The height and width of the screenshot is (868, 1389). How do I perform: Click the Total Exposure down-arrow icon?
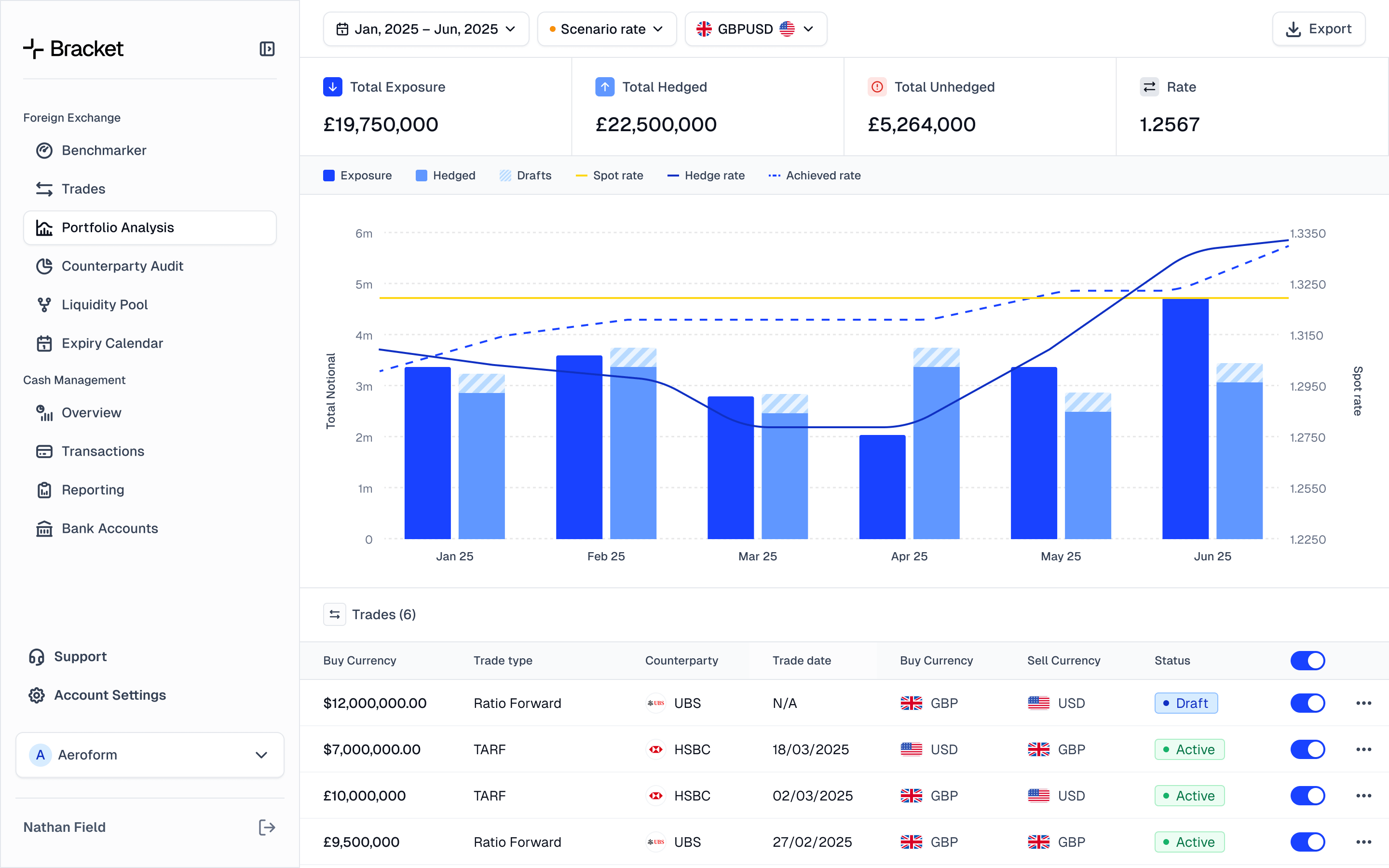pos(333,87)
